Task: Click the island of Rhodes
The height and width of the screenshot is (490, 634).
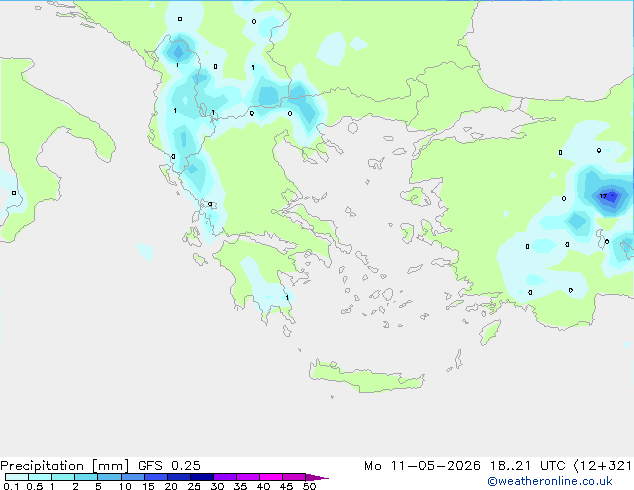Action: (490, 332)
